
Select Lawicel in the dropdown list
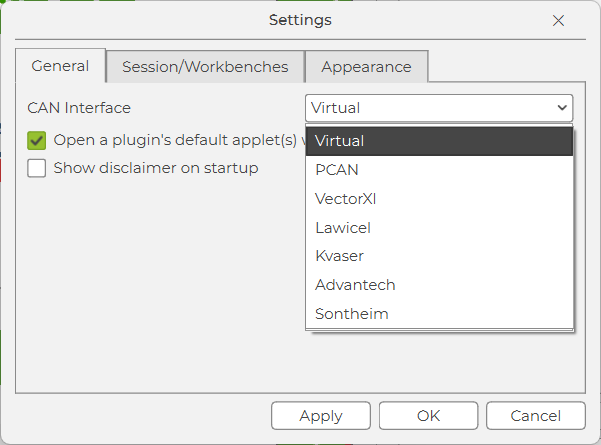tap(439, 228)
